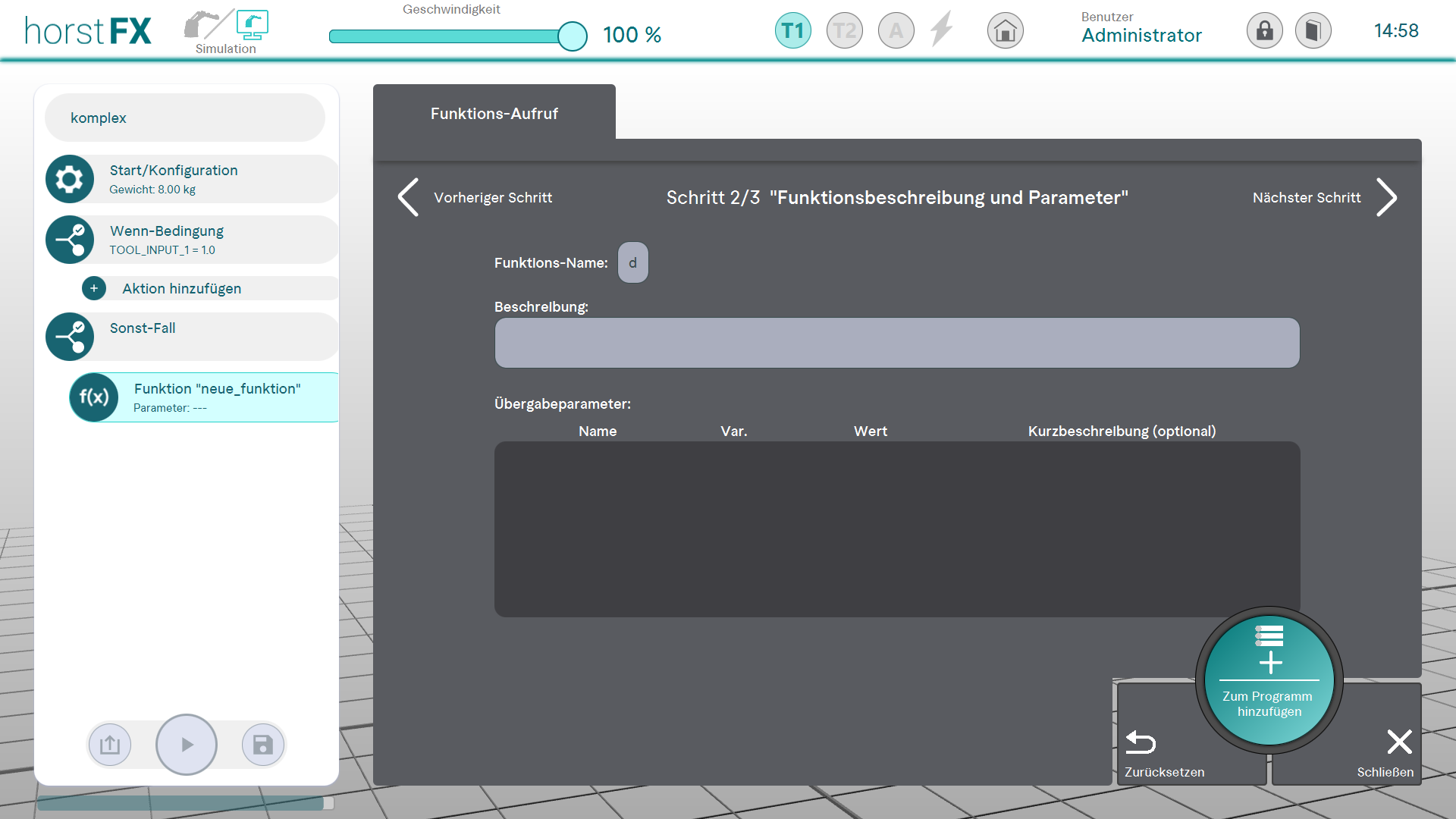The image size is (1456, 819).
Task: Click the lightning bolt power icon
Action: click(942, 30)
